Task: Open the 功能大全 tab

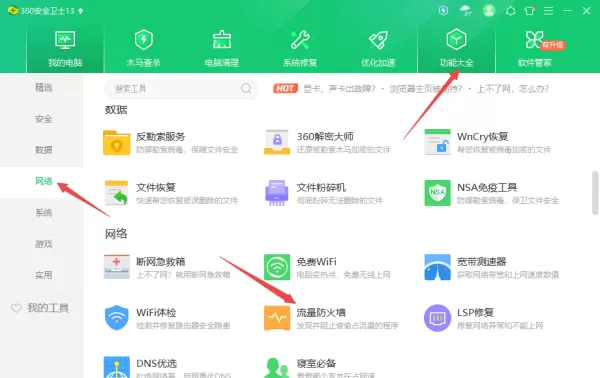Action: (457, 48)
